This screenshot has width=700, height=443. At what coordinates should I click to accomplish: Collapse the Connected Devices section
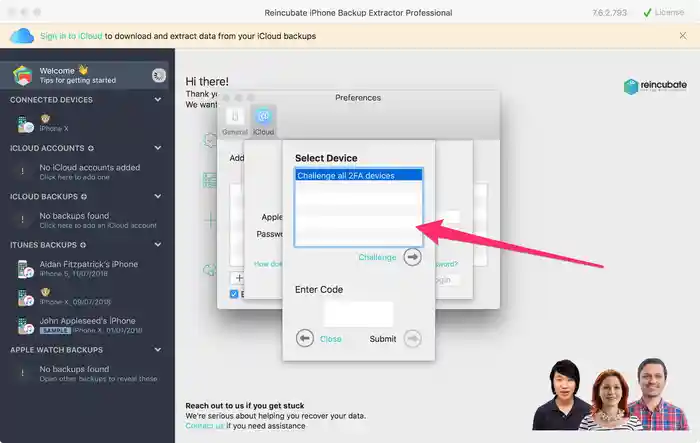(x=158, y=100)
